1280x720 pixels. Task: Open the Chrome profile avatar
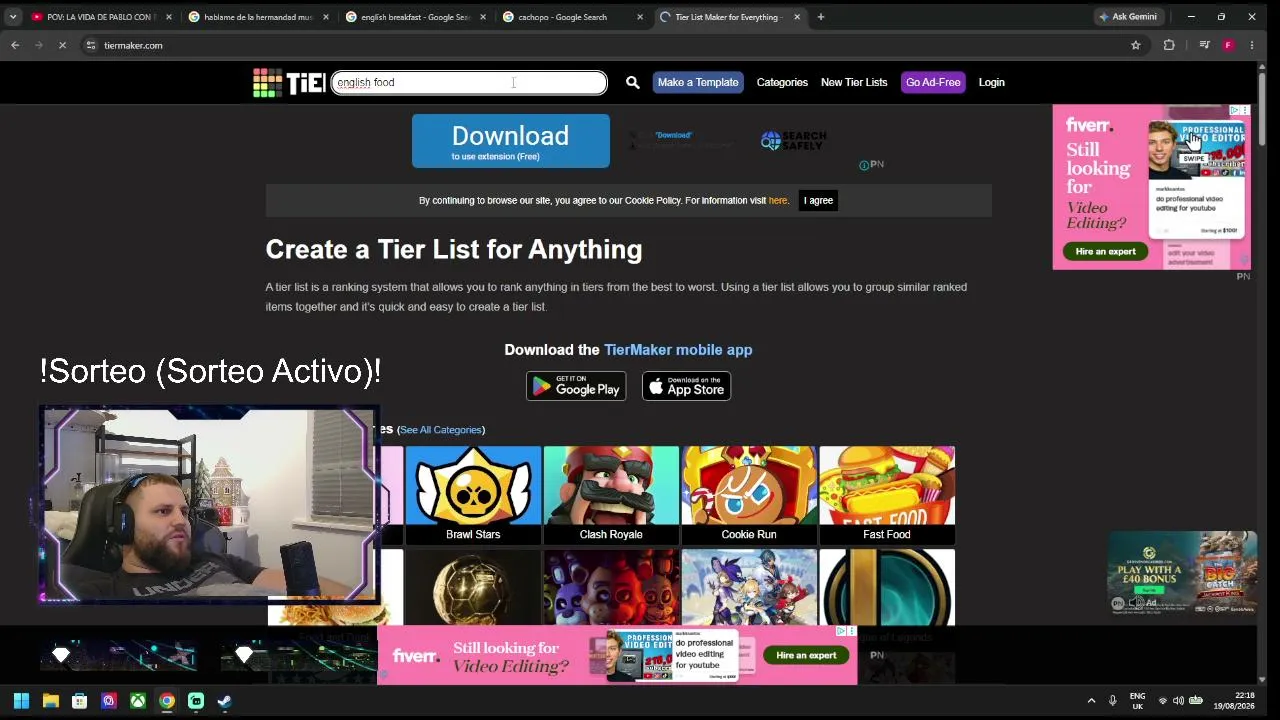[x=1228, y=45]
